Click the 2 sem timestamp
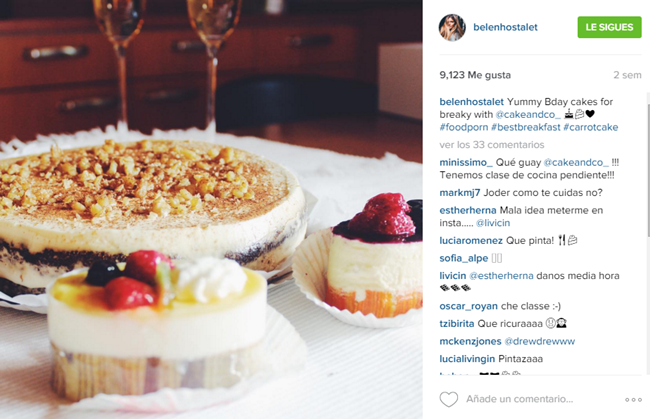Screen dimensions: 650x419 pos(627,75)
